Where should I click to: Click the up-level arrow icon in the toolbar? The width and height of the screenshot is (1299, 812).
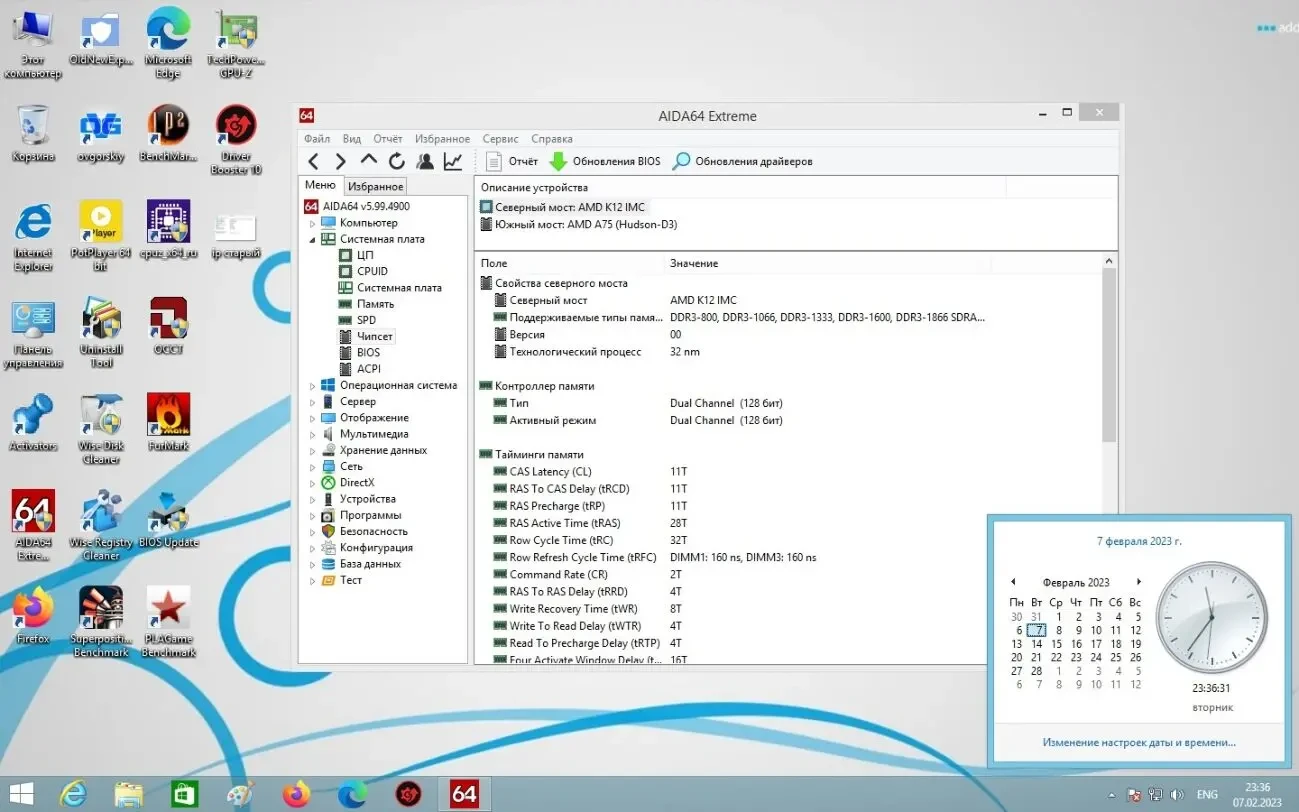(x=367, y=160)
